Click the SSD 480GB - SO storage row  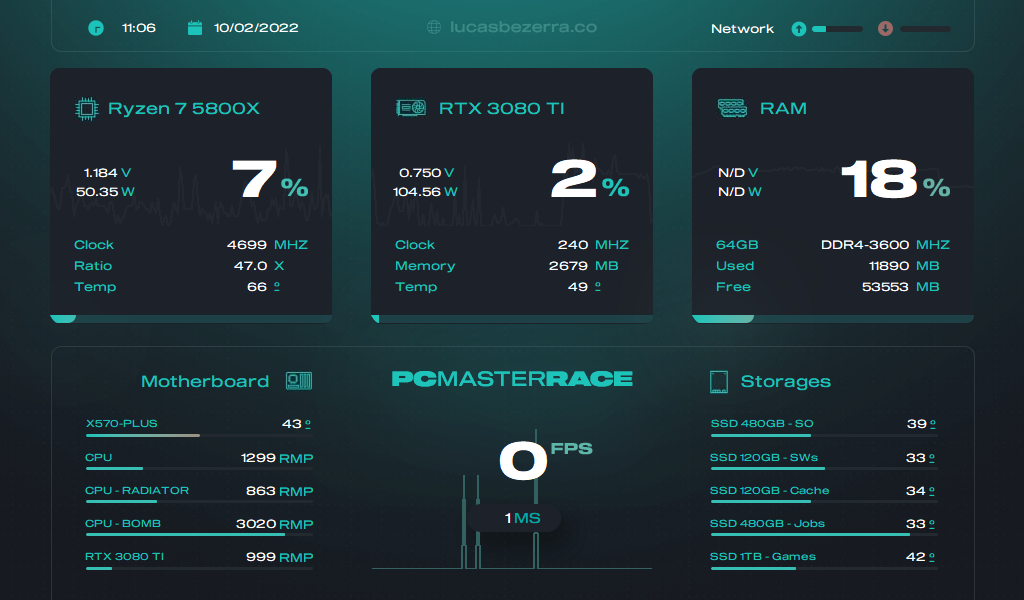pos(824,426)
